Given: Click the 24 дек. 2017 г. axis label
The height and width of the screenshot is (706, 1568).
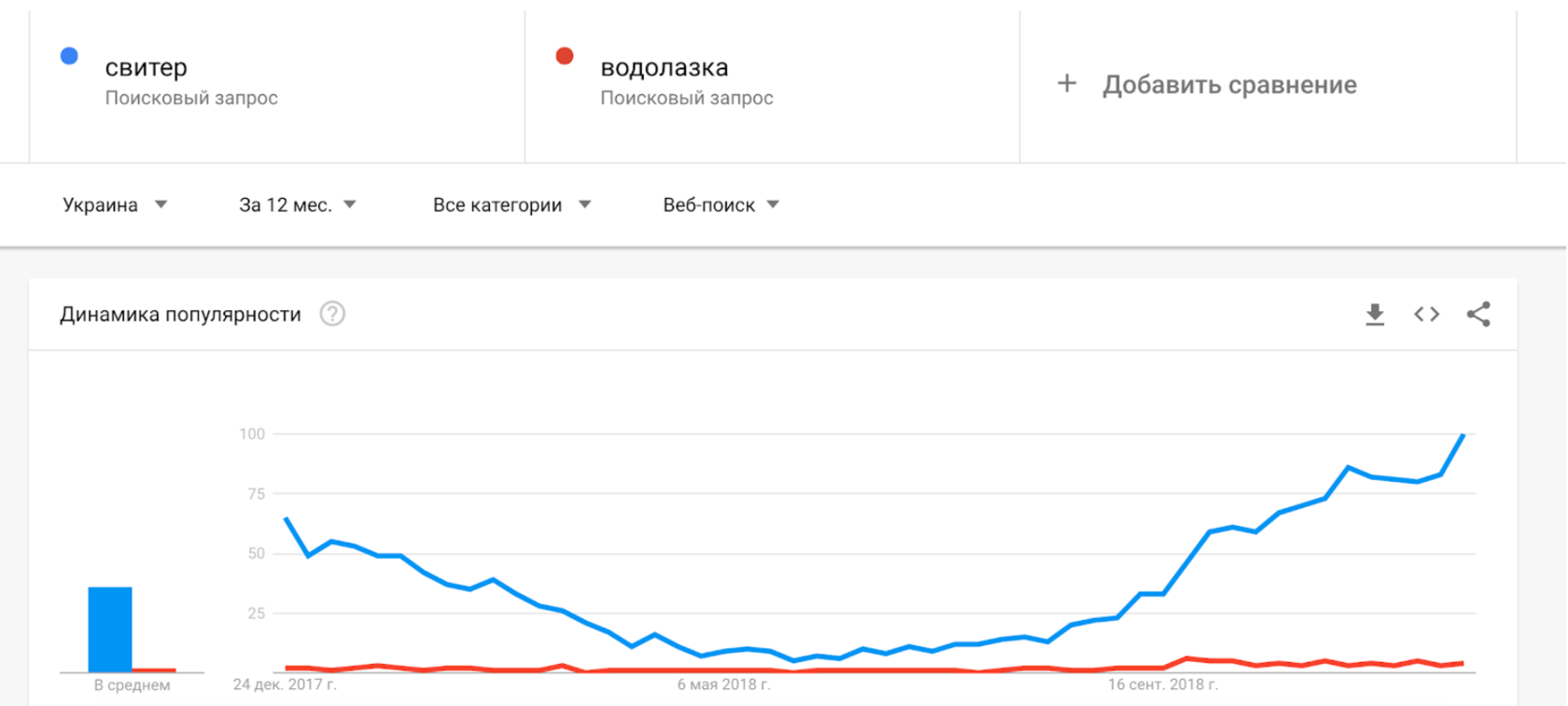Looking at the screenshot, I should (285, 685).
